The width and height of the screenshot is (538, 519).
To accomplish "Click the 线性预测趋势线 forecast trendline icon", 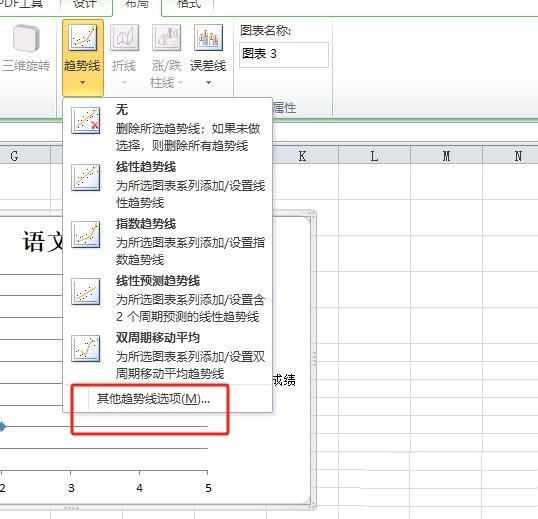I will point(86,291).
